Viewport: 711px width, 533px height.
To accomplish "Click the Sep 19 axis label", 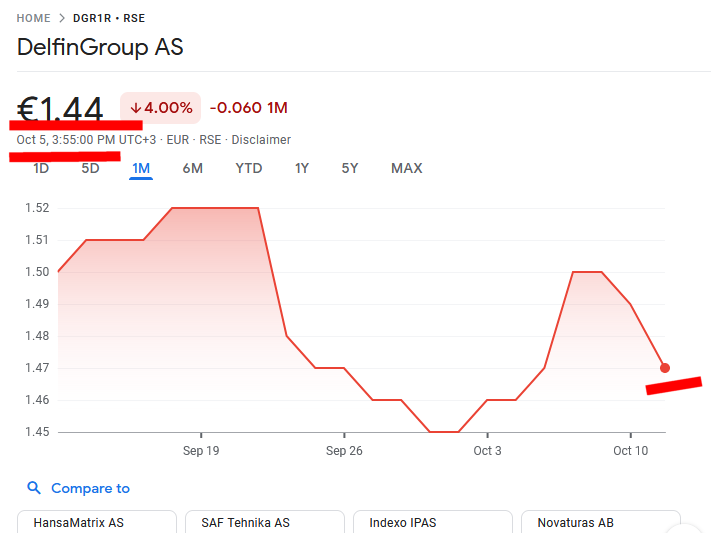I will (201, 451).
